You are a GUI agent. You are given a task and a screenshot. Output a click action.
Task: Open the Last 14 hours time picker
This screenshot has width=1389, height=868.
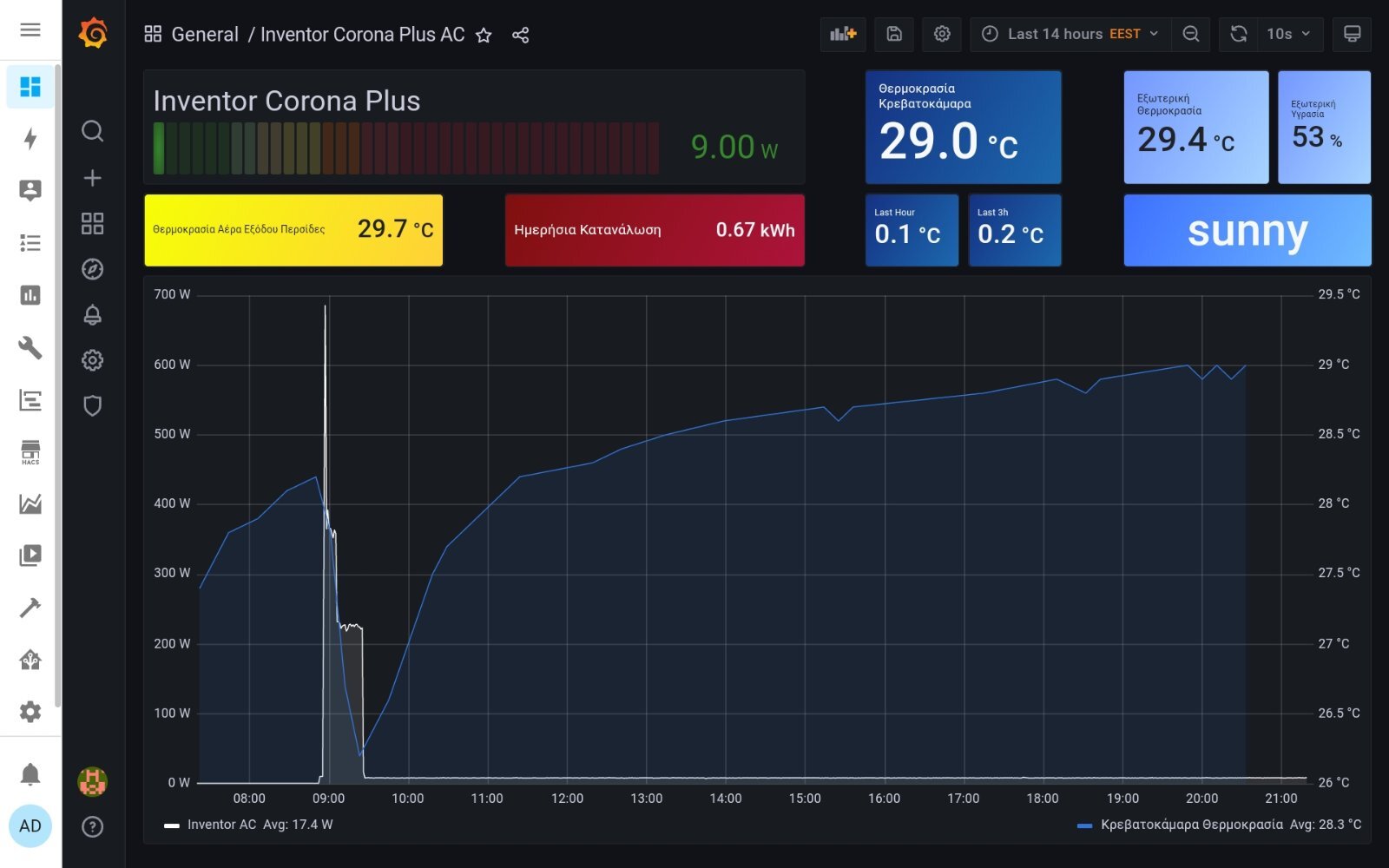tap(1070, 34)
